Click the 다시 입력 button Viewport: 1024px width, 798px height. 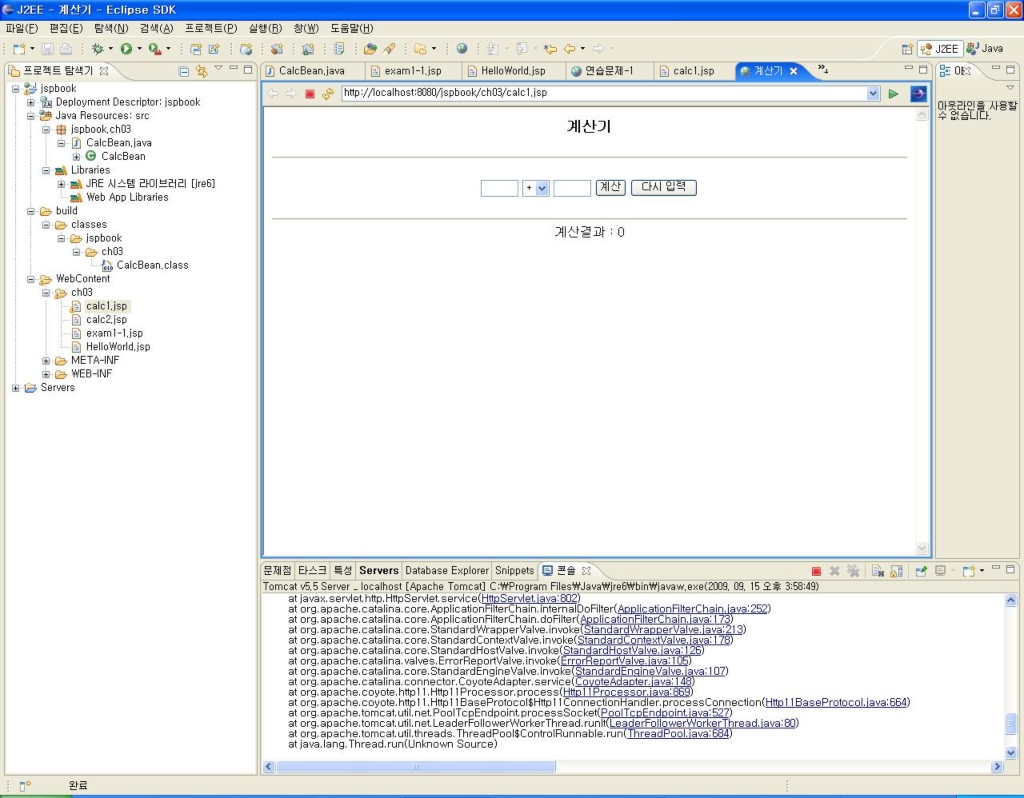pos(664,187)
